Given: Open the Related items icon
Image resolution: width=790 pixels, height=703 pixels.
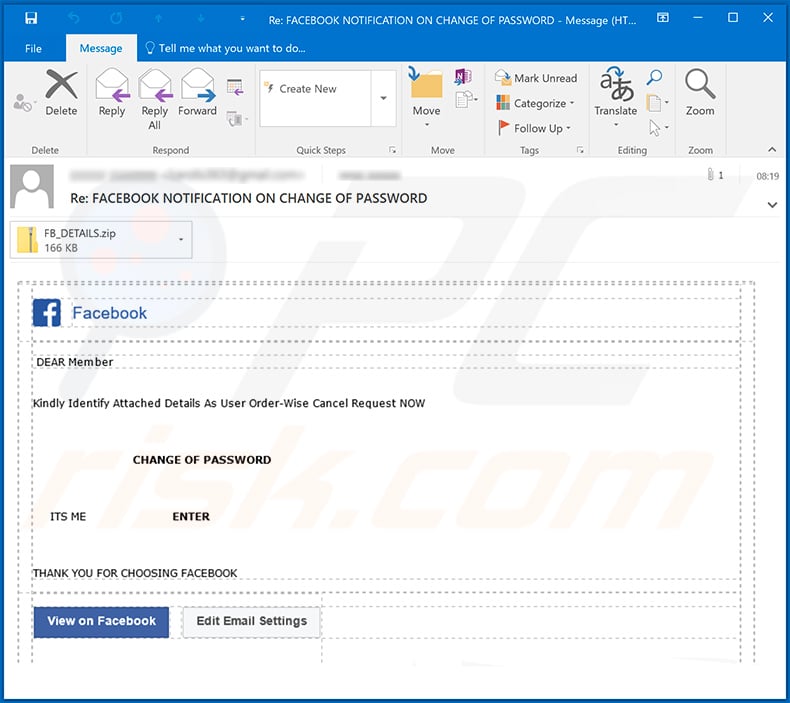Looking at the screenshot, I should click(657, 103).
